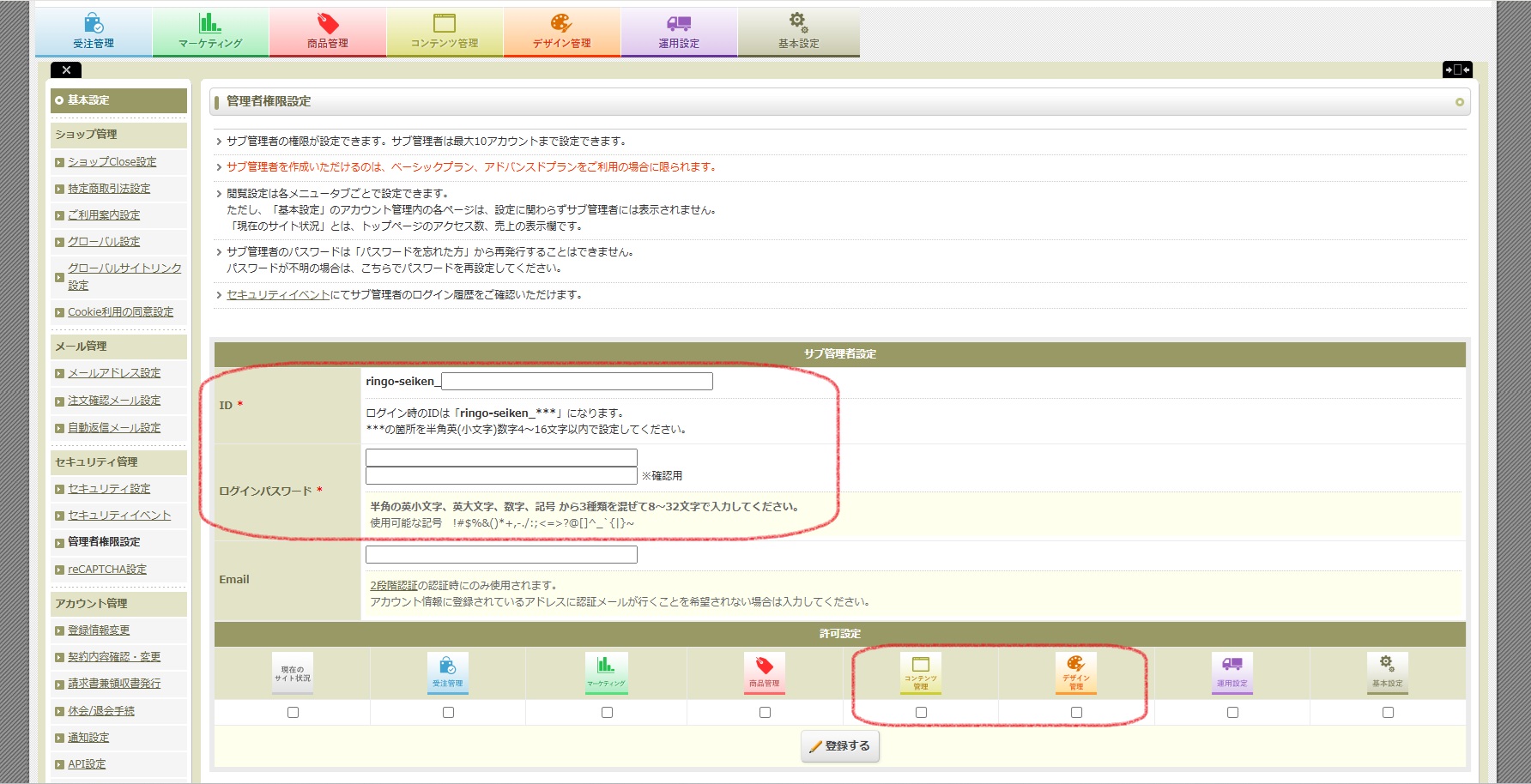Viewport: 1531px width, 784px height.
Task: Enable the 受注管理 permission checkbox
Action: pos(448,712)
